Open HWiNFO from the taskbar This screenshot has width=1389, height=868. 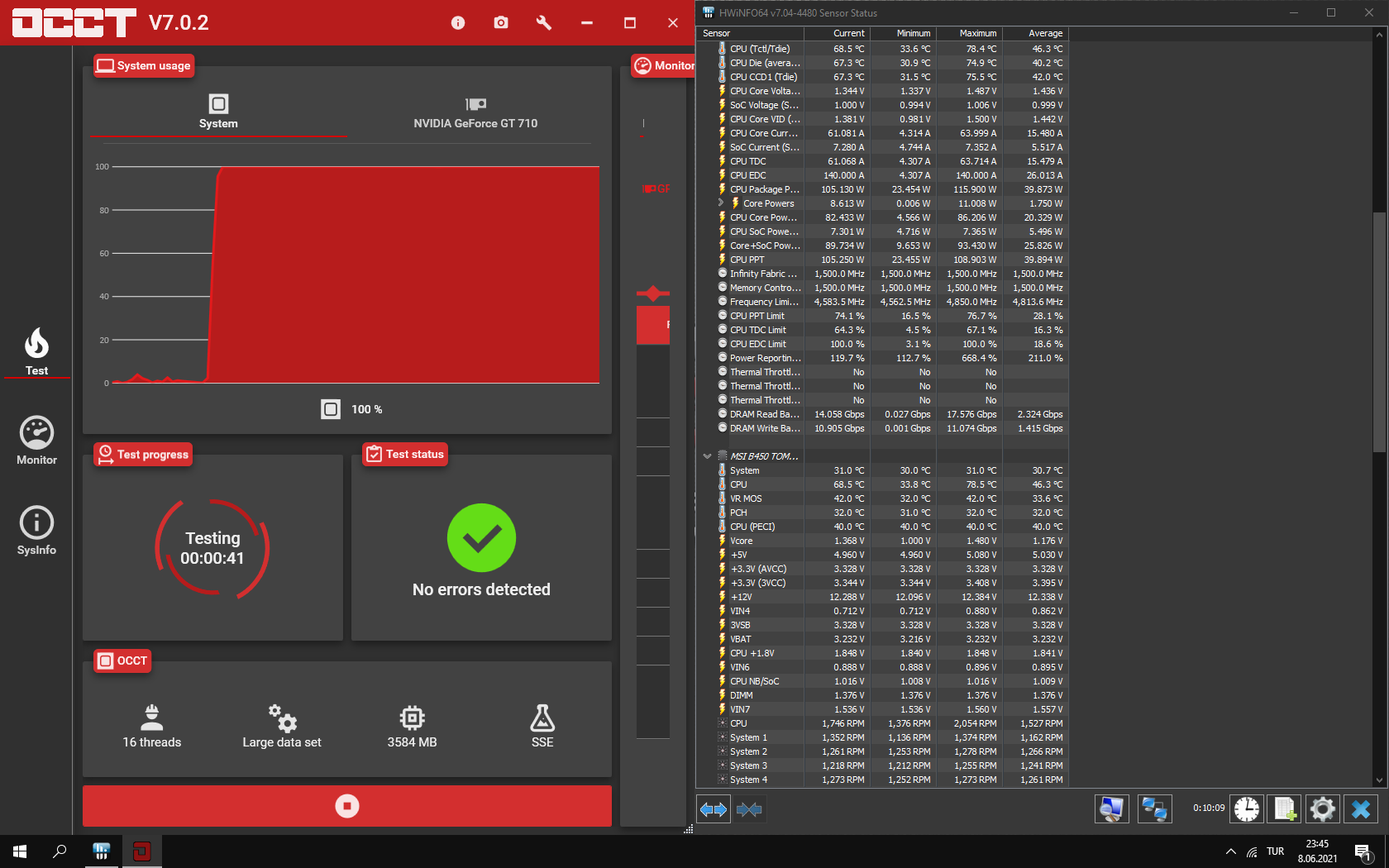tap(101, 851)
